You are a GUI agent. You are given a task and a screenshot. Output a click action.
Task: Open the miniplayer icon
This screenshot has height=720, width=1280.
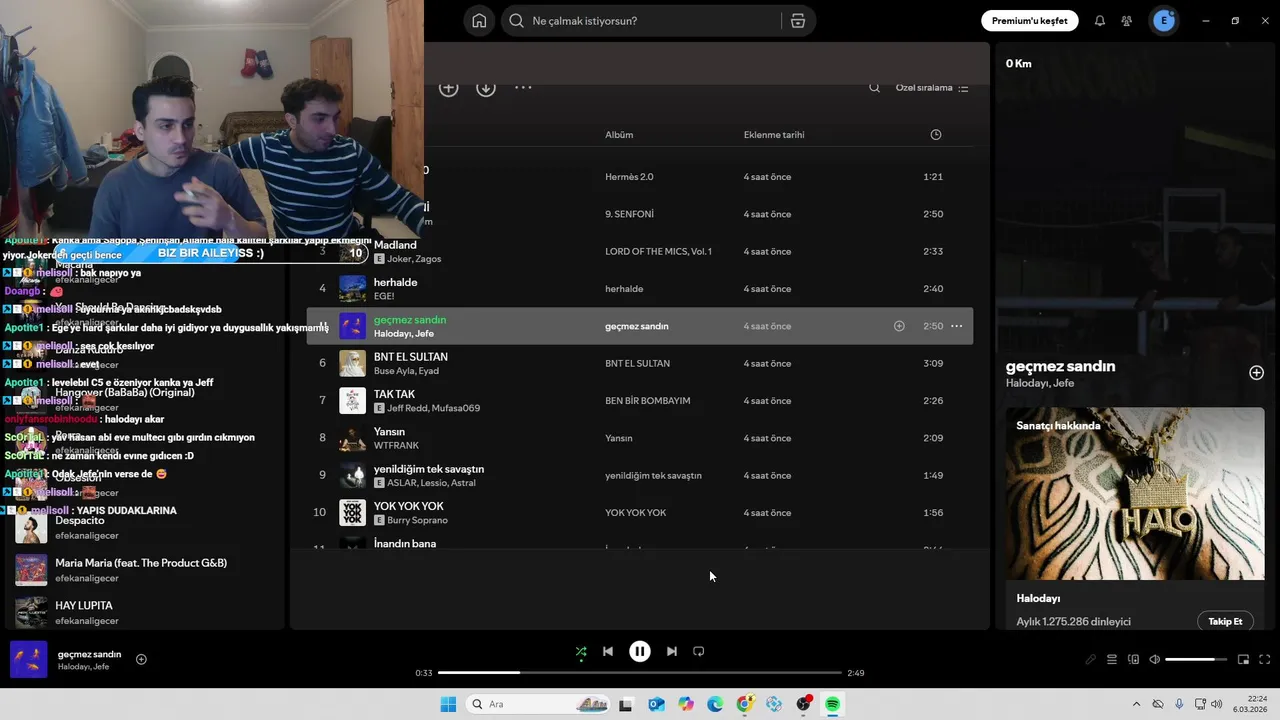click(1243, 659)
